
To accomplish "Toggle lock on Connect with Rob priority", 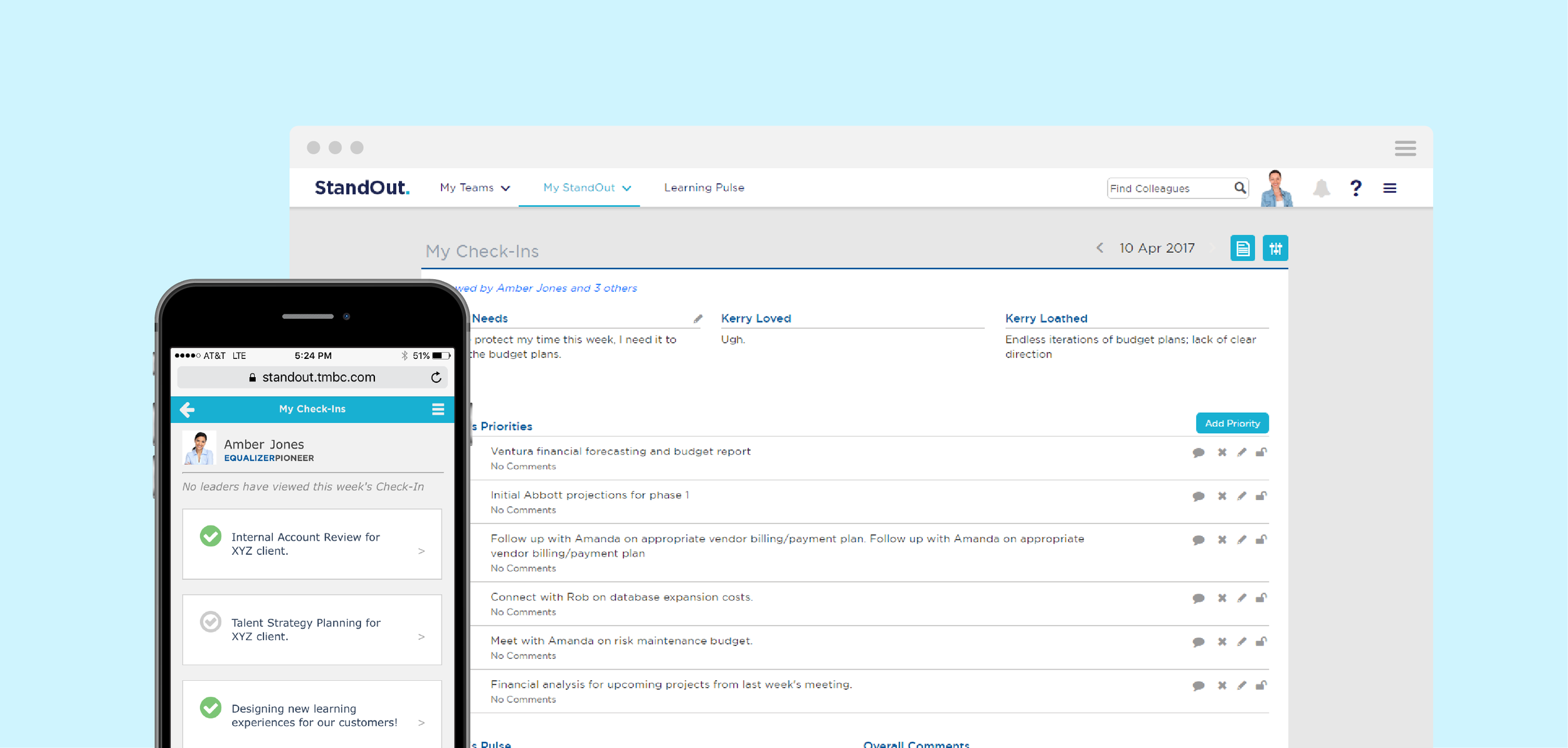I will point(1261,597).
